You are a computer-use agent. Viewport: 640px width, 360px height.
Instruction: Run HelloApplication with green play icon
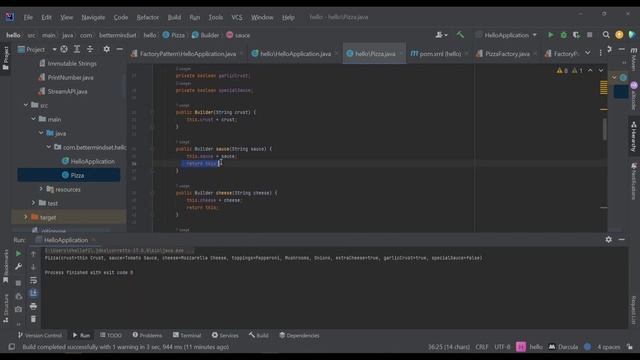(551, 35)
